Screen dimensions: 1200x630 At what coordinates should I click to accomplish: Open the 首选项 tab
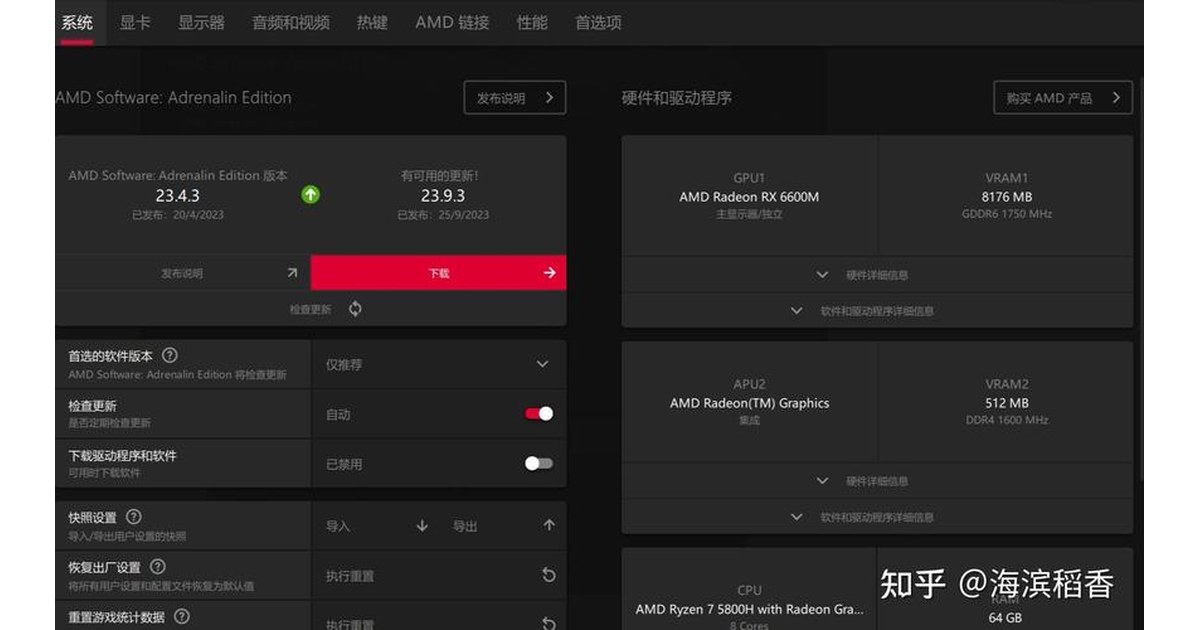click(x=598, y=22)
